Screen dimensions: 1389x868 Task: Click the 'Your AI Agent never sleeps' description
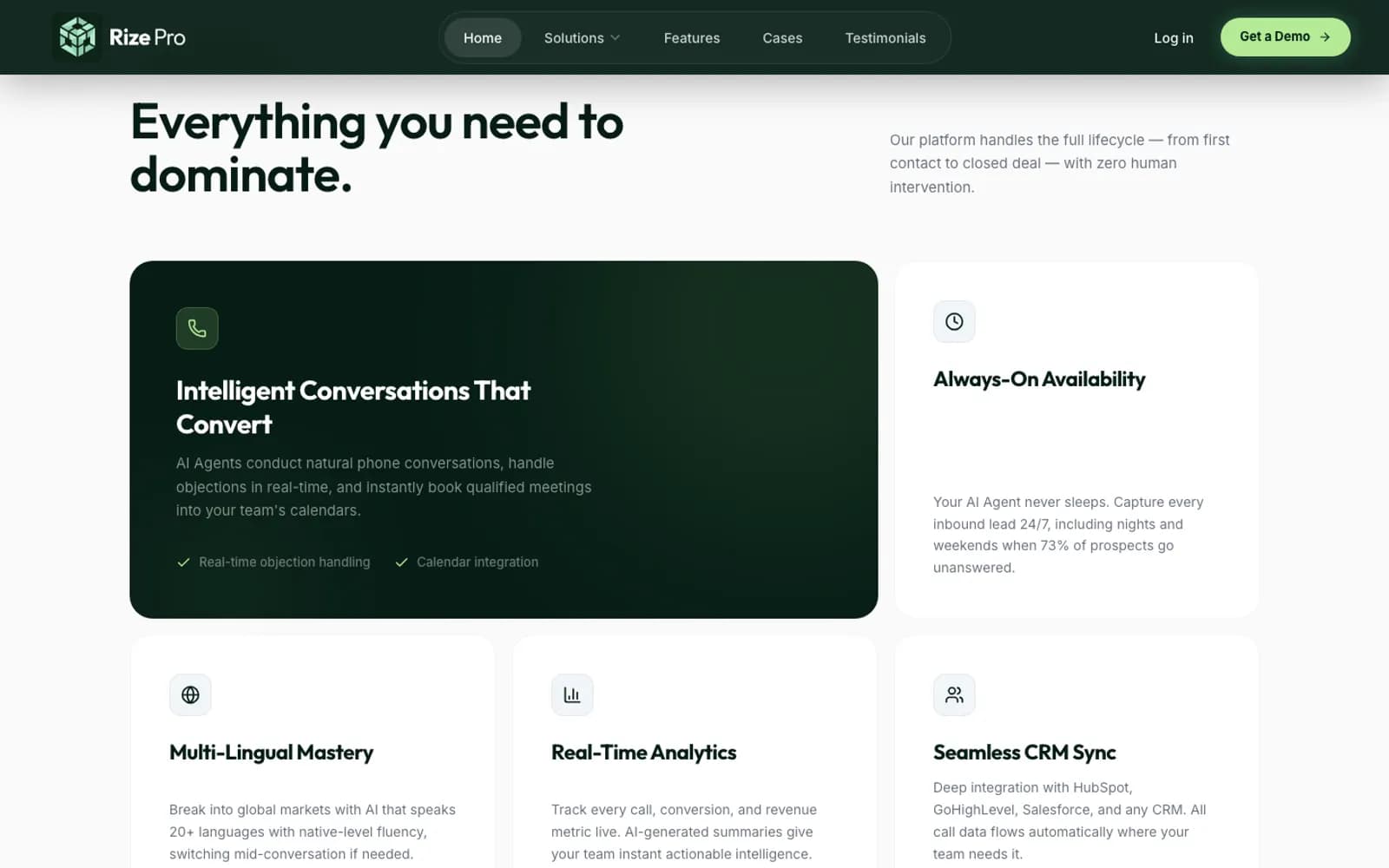[1068, 535]
